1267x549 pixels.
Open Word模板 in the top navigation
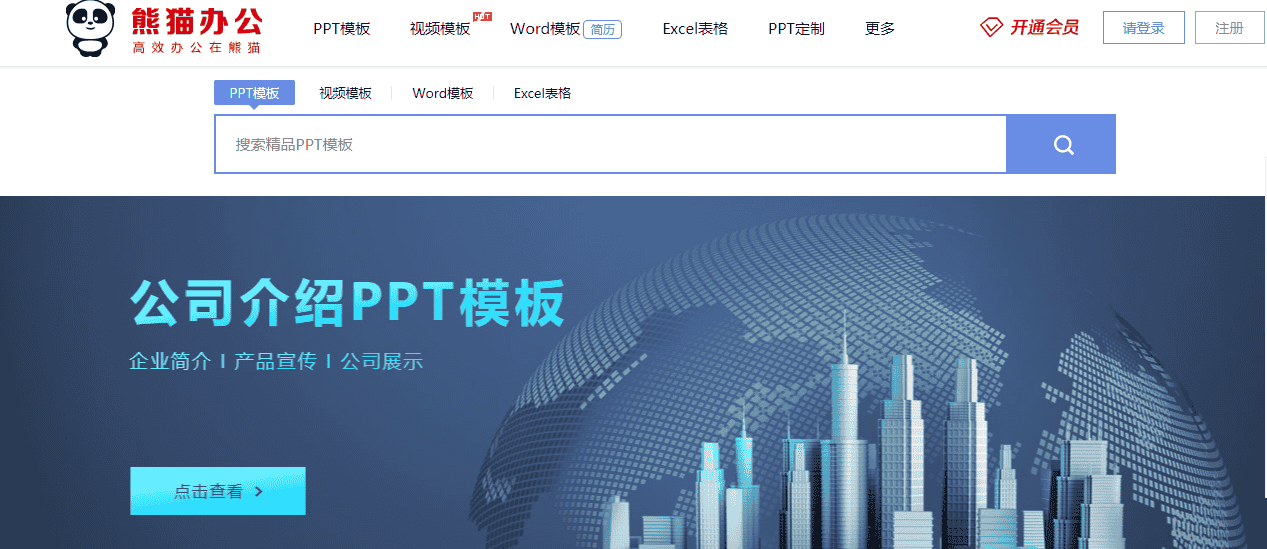click(x=545, y=29)
